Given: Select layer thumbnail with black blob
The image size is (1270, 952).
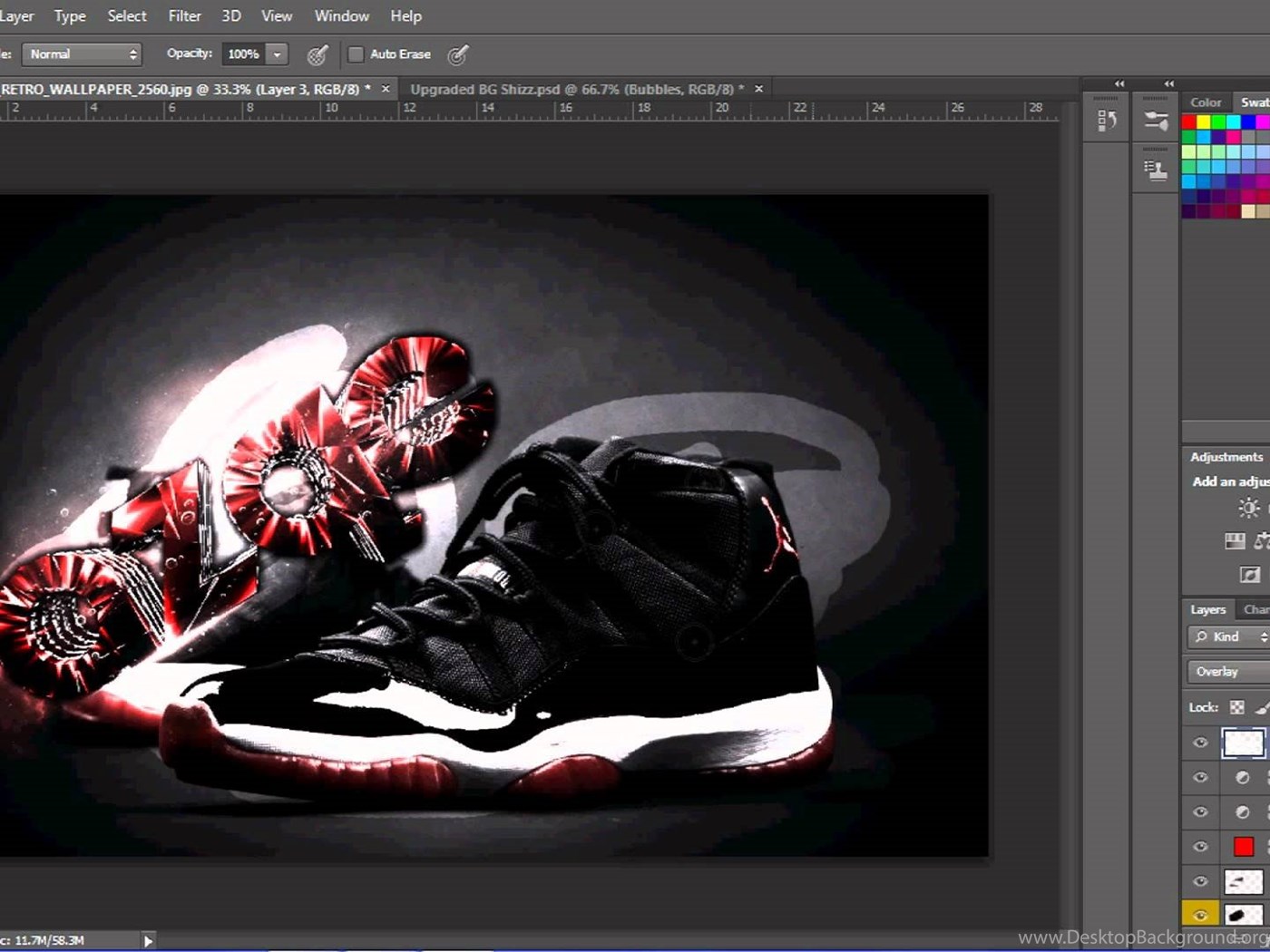Looking at the screenshot, I should click(x=1243, y=915).
